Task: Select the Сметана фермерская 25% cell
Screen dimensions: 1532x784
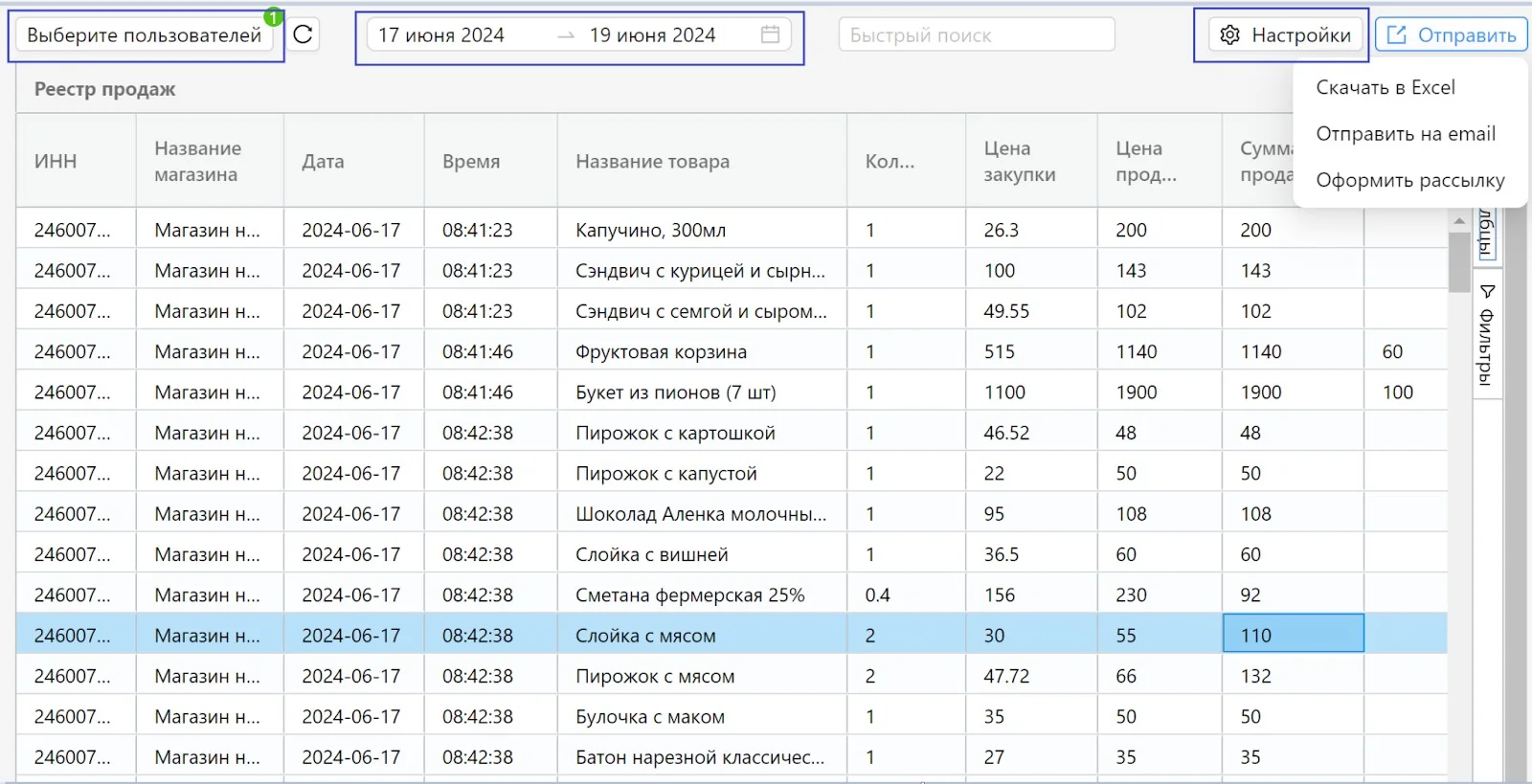Action: point(702,594)
